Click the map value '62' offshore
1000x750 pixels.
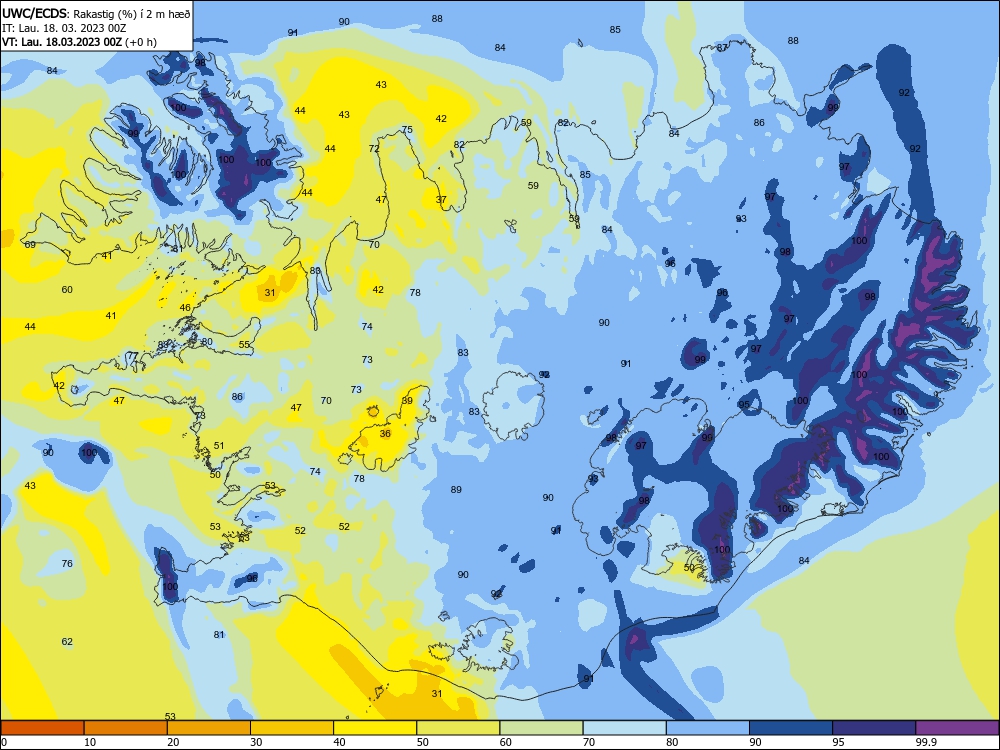67,642
